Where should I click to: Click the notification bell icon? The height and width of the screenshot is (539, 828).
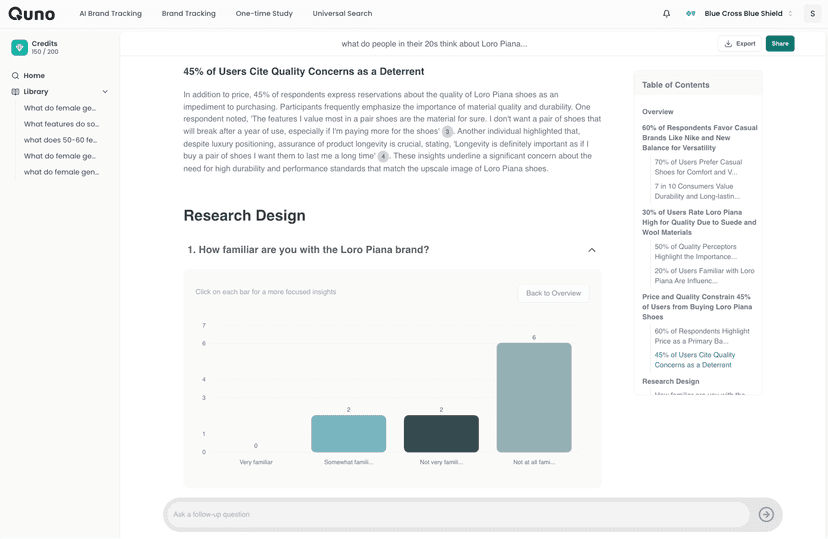(x=667, y=14)
